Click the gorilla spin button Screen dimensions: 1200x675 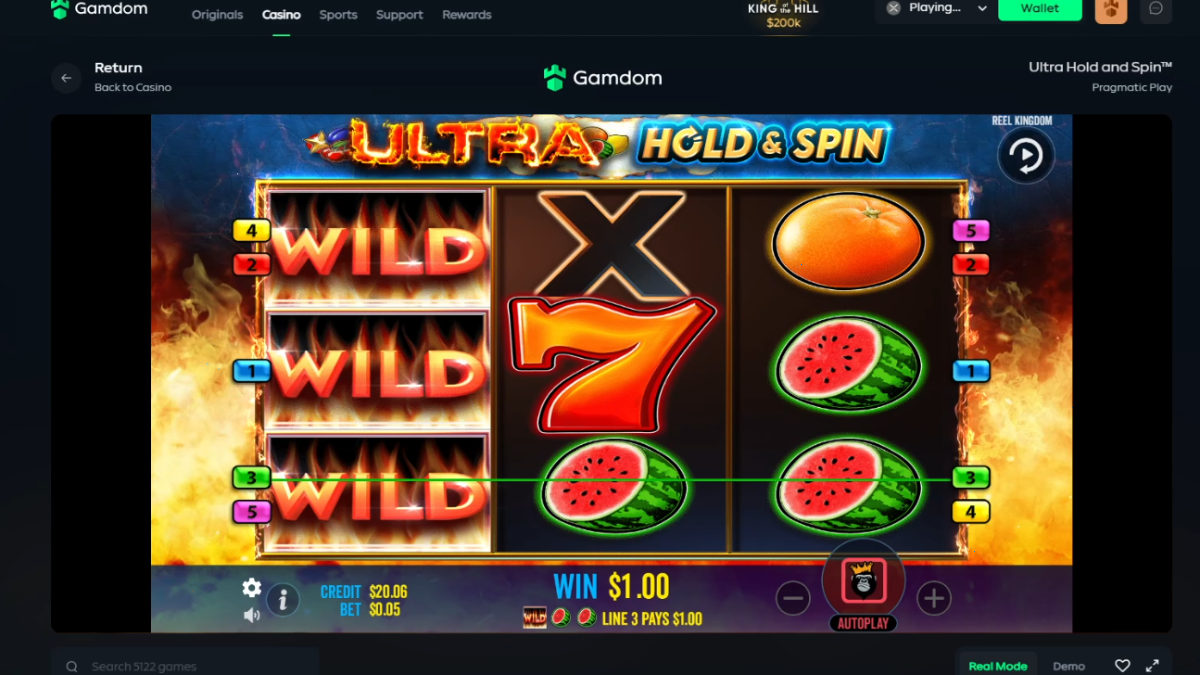pos(864,580)
